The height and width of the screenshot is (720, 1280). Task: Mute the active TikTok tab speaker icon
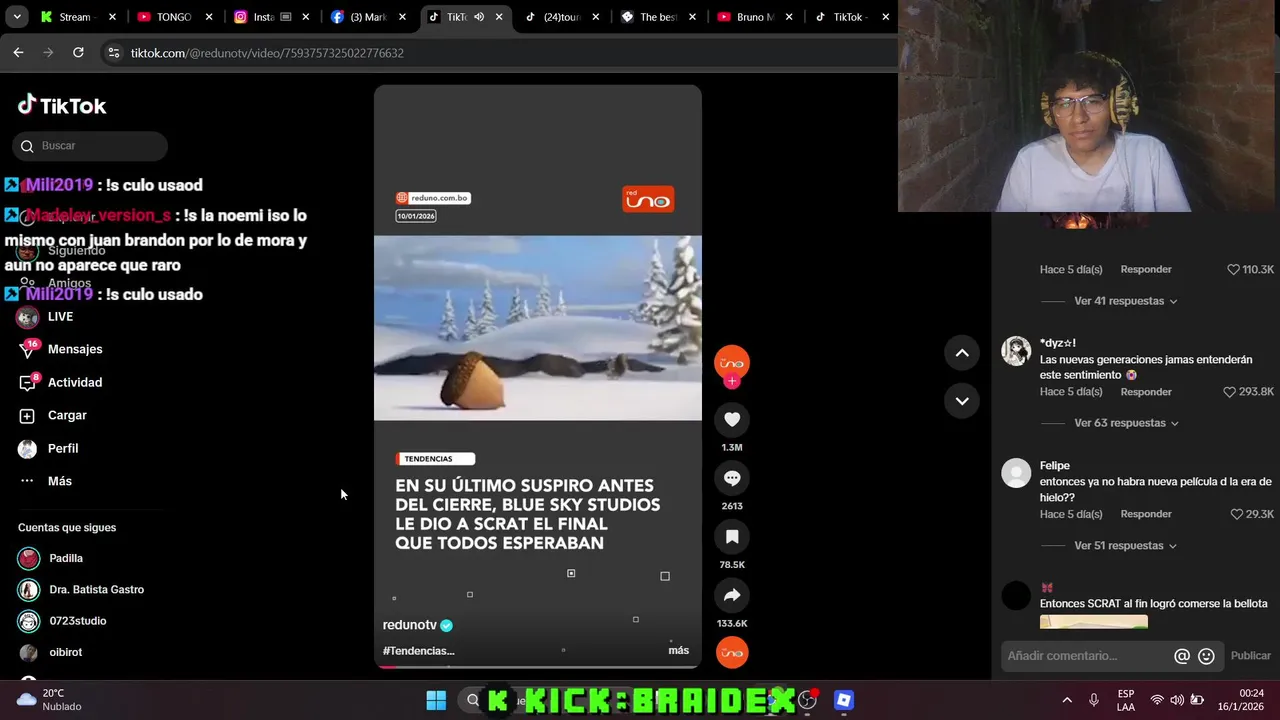[478, 17]
